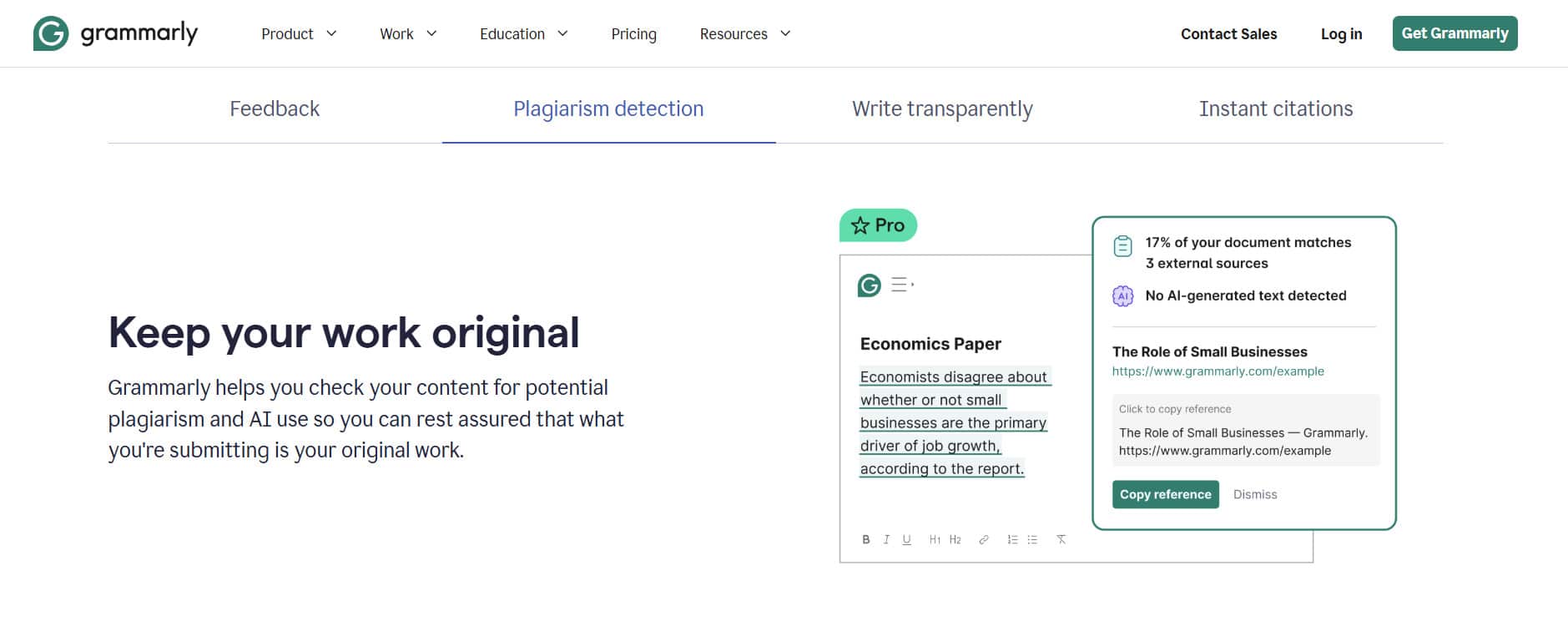Click the purple AI badge icon
1568x621 pixels.
(x=1123, y=295)
